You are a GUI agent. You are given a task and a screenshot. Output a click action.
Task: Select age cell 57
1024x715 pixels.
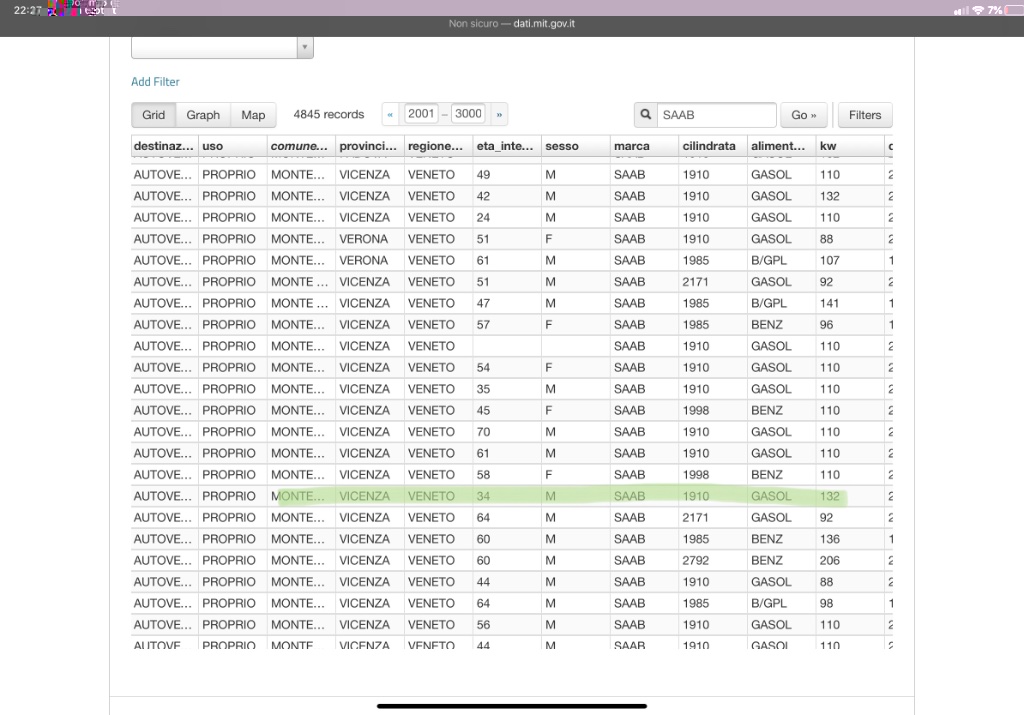tap(507, 325)
